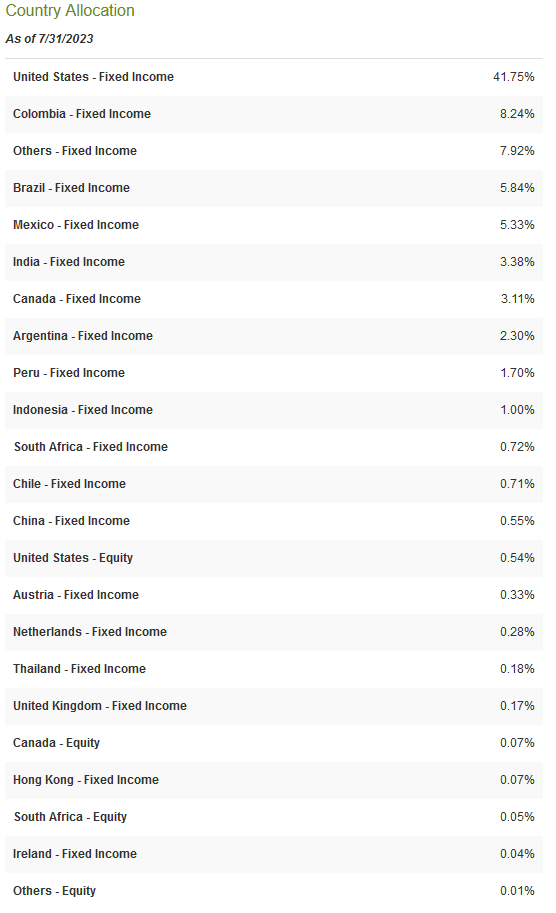
Task: Select the Indonesia - Fixed Income entry
Action: (274, 410)
